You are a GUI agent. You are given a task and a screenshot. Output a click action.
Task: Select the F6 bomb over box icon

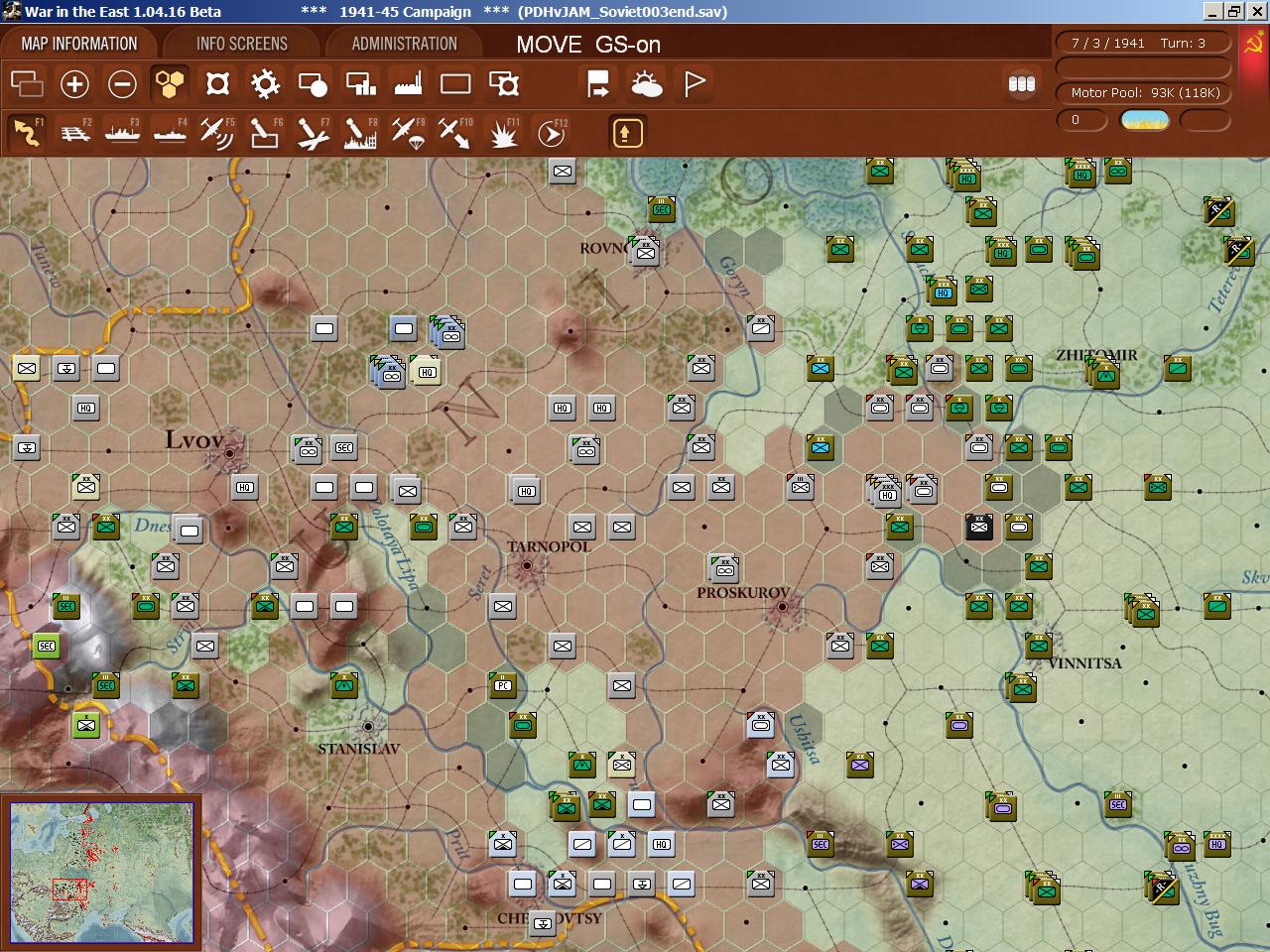(x=265, y=133)
